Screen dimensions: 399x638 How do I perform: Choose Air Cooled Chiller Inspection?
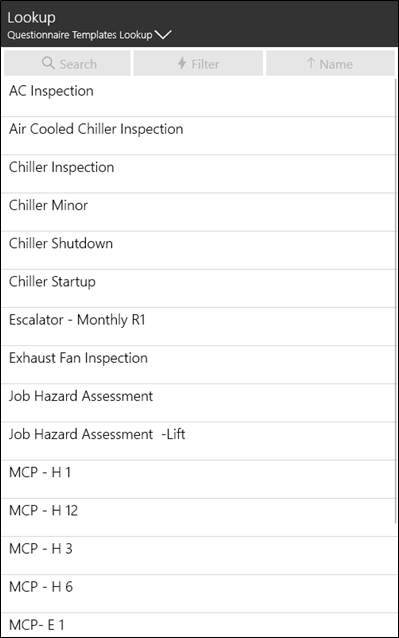point(198,136)
